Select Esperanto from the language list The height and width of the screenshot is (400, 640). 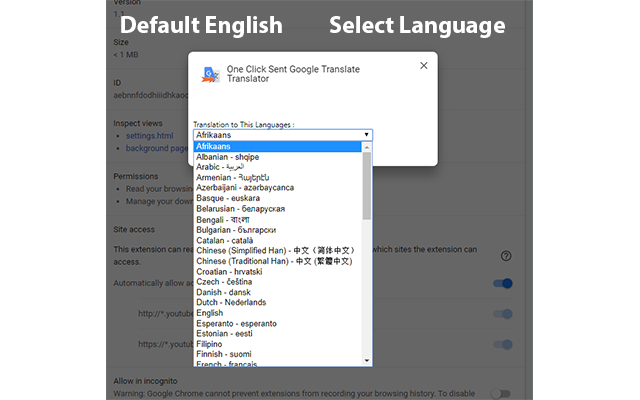tap(236, 323)
